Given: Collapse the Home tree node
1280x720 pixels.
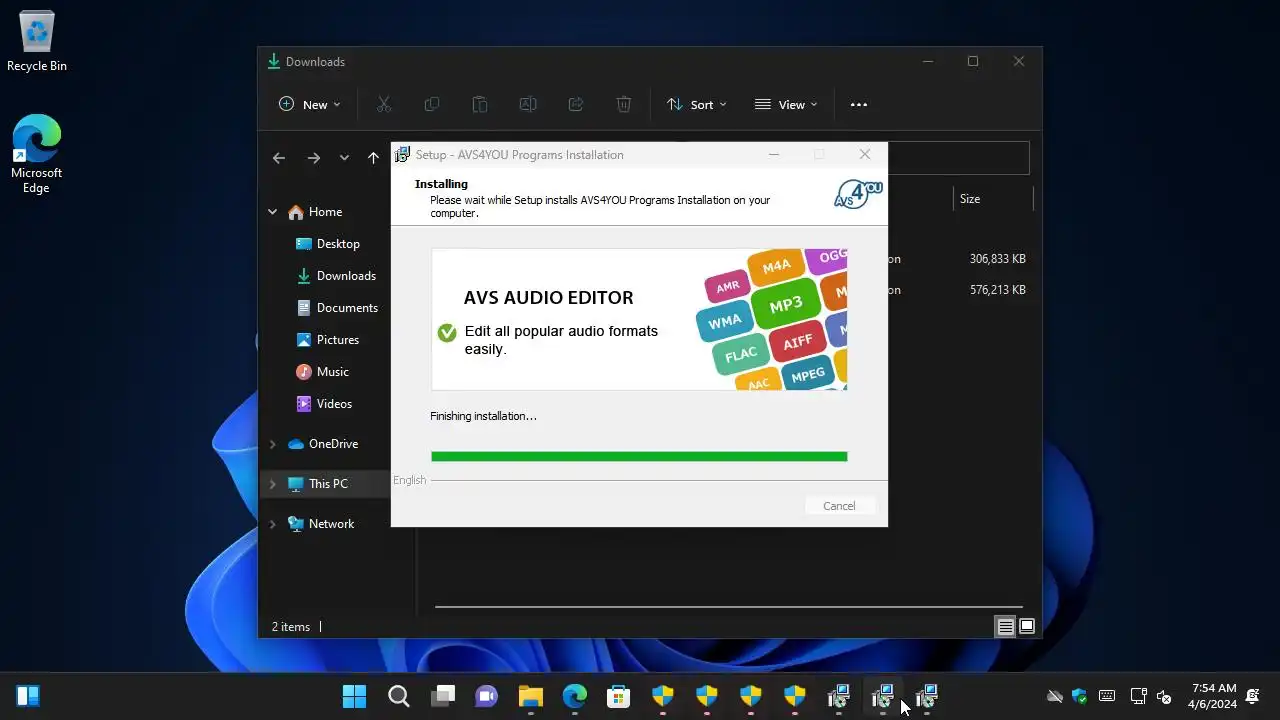Looking at the screenshot, I should pyautogui.click(x=272, y=212).
